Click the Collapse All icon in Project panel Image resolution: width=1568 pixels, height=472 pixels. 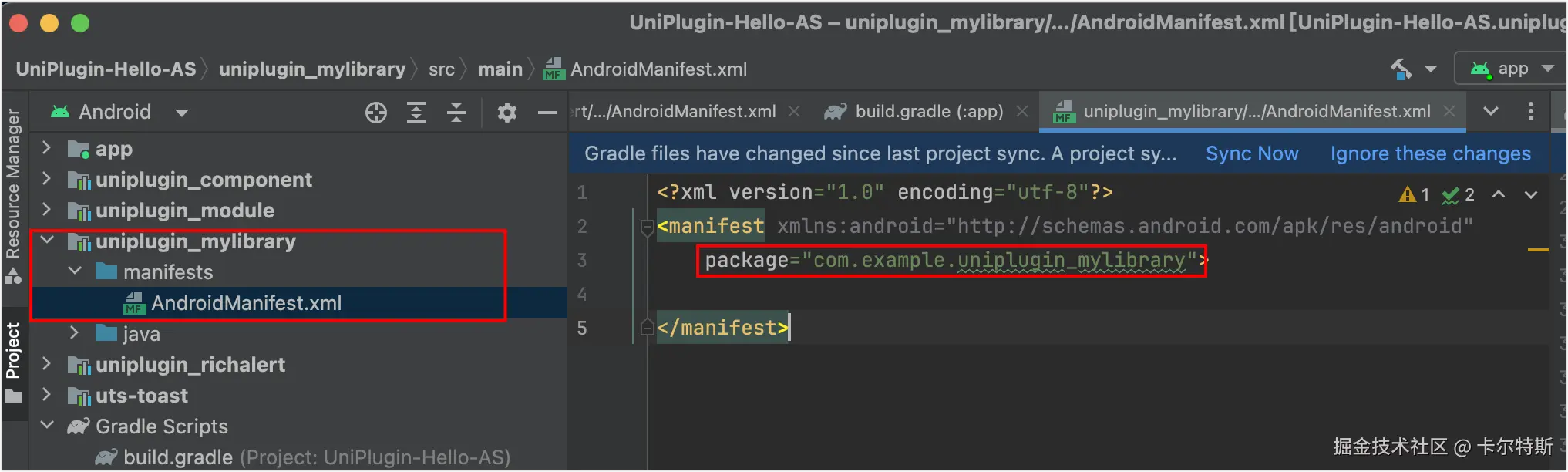[x=456, y=113]
